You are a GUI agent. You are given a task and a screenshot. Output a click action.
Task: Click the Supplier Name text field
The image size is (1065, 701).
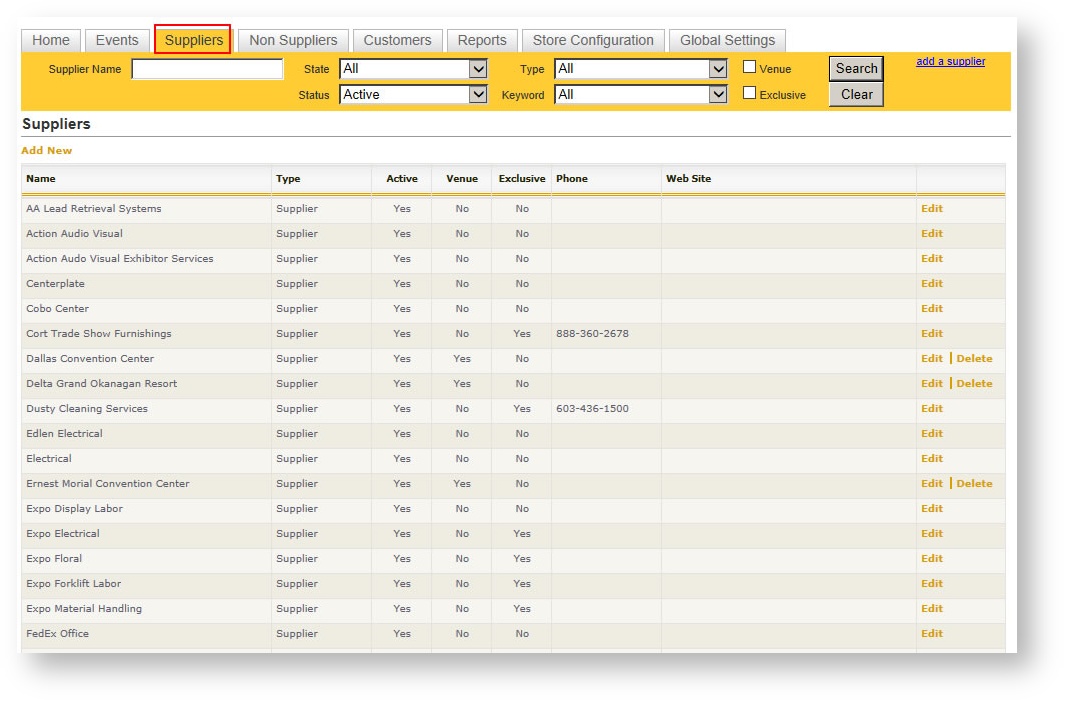pos(207,69)
